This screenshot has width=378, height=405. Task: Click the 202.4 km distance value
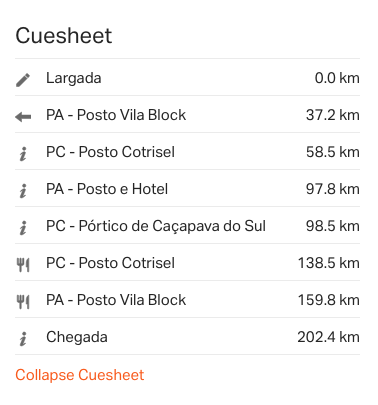point(328,337)
